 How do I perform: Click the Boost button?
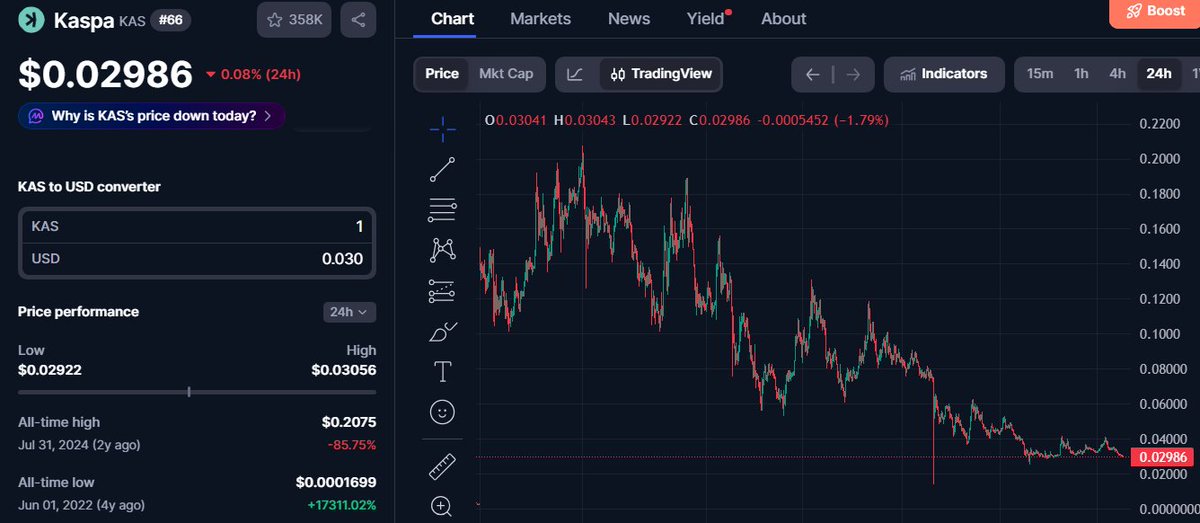(1155, 11)
